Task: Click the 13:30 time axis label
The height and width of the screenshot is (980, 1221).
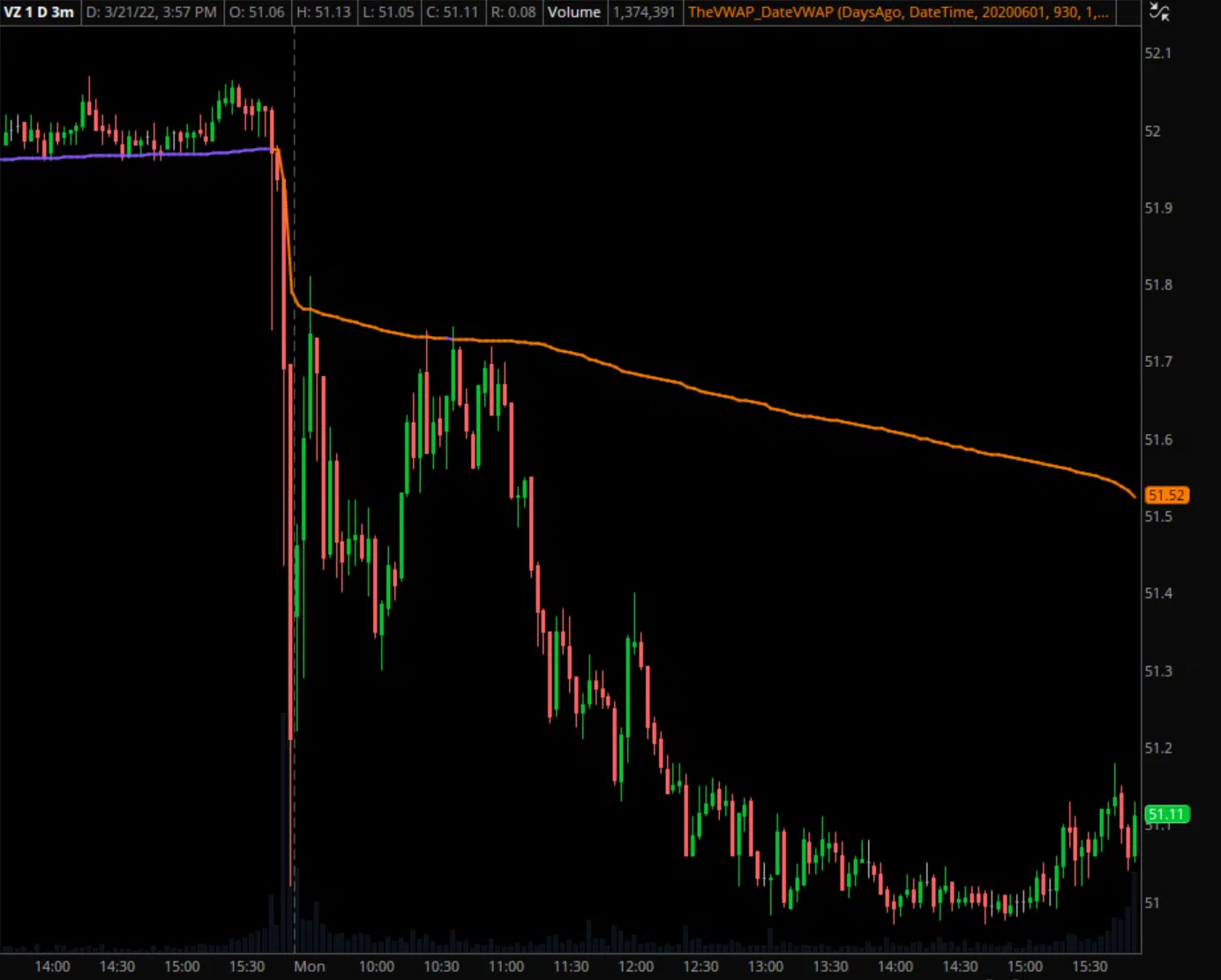Action: tap(830, 967)
